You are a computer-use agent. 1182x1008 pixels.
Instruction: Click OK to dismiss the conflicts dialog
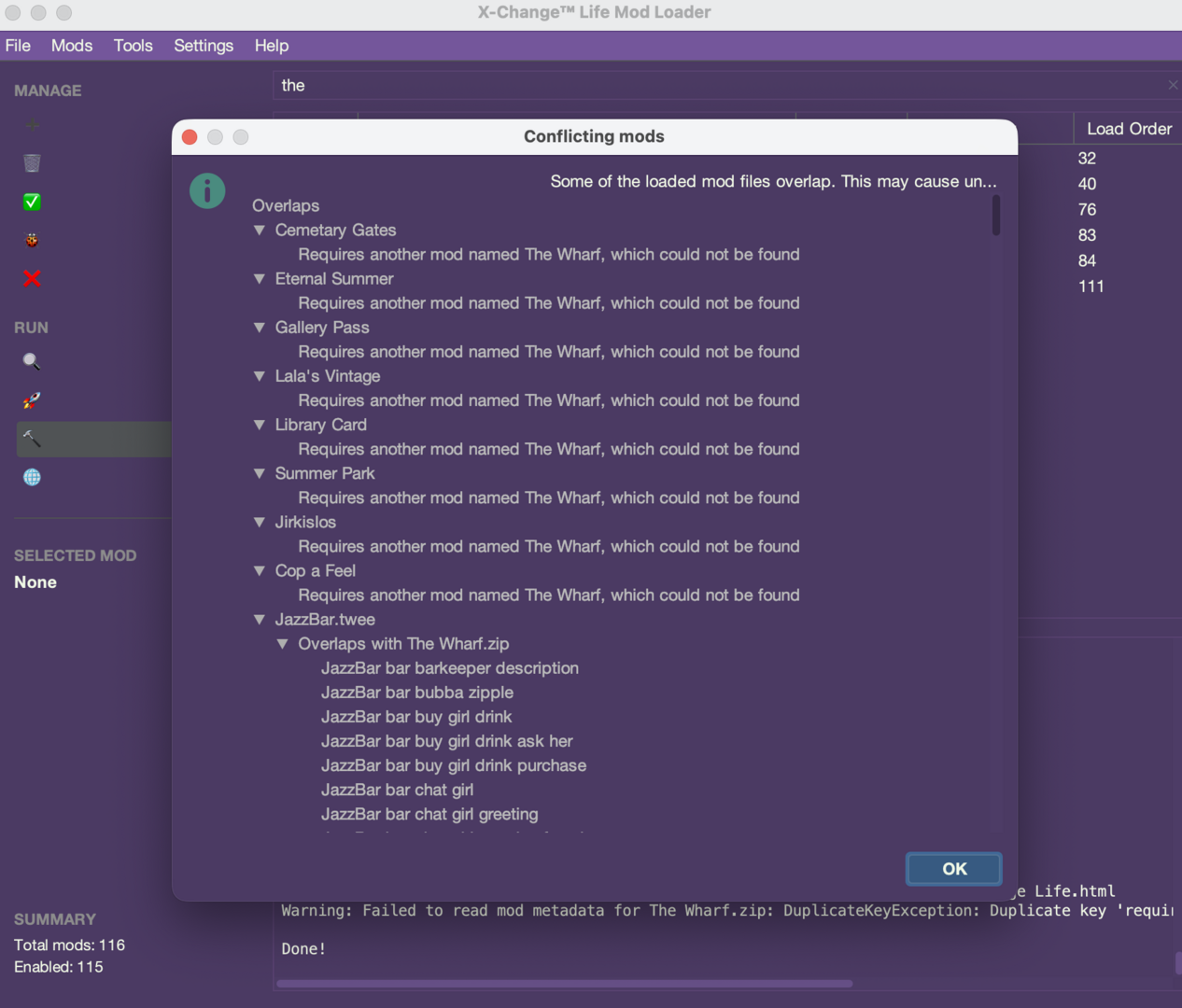954,869
